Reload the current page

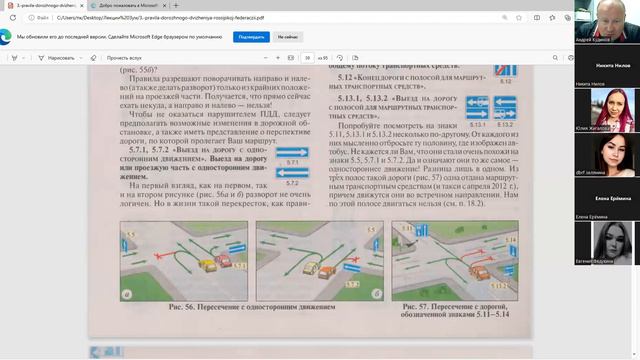[x=13, y=18]
